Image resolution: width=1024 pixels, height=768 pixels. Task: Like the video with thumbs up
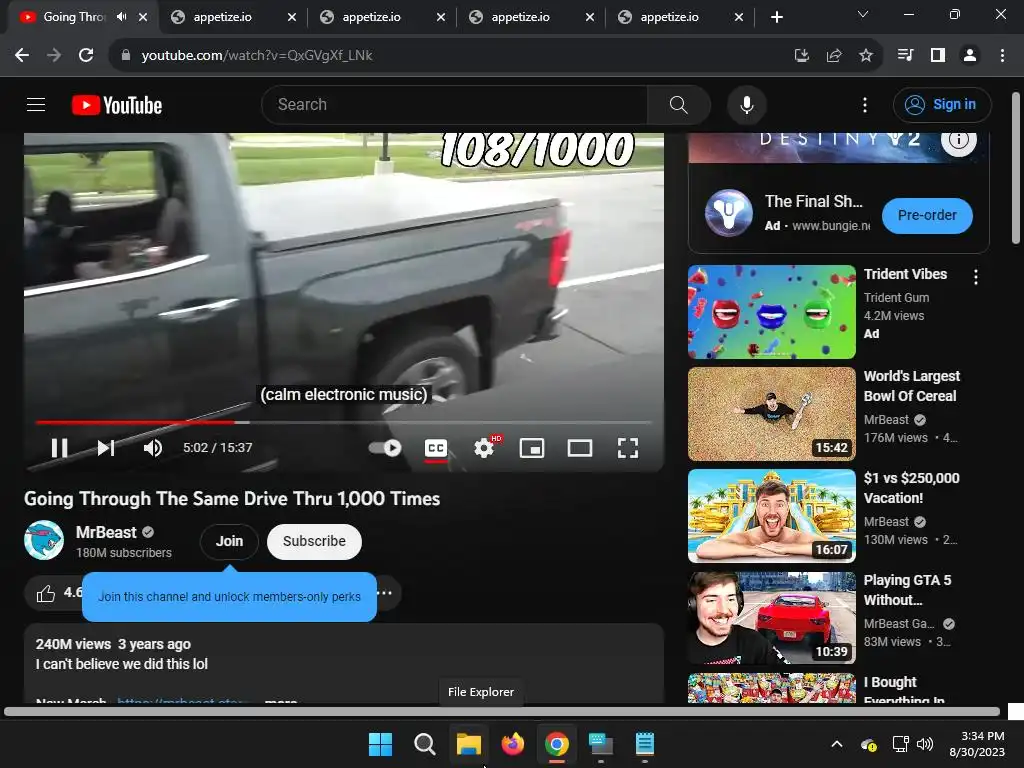pos(46,593)
